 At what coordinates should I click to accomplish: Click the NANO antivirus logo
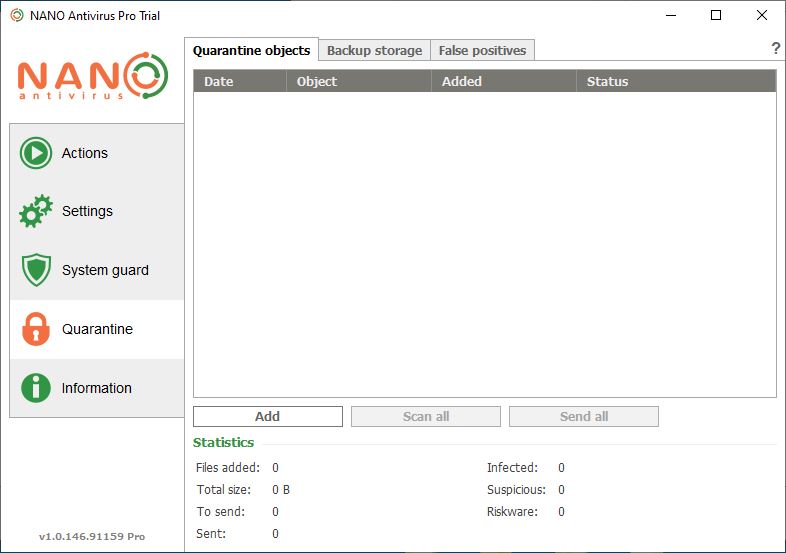93,76
